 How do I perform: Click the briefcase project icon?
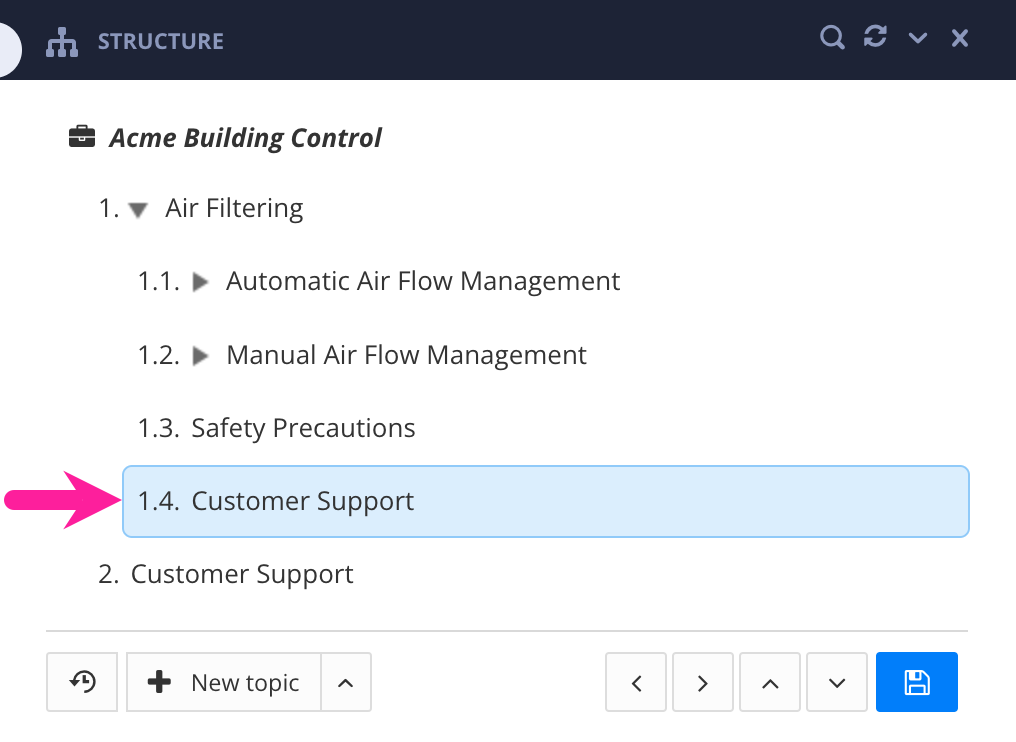82,137
